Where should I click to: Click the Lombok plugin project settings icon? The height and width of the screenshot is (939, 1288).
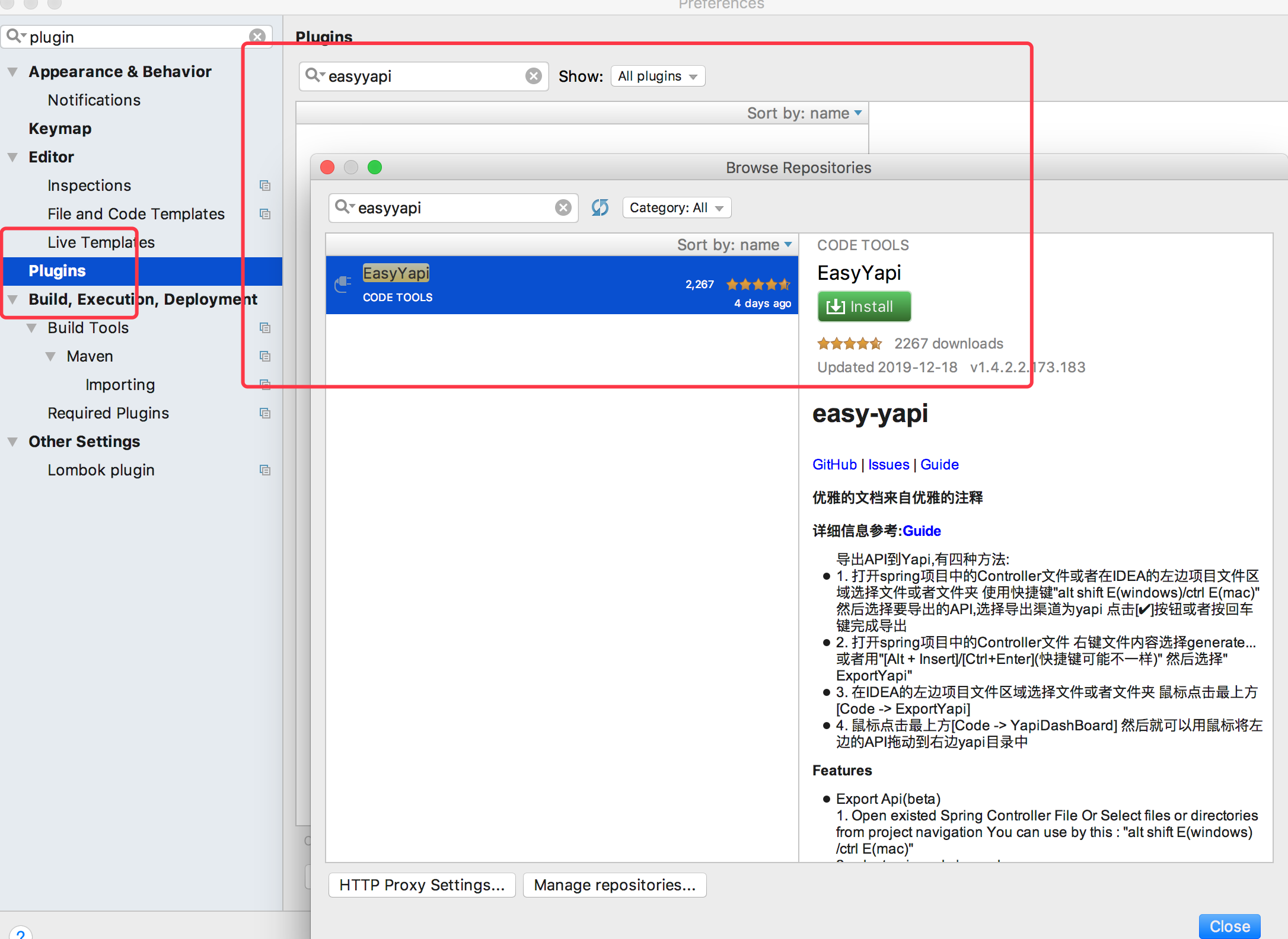265,470
